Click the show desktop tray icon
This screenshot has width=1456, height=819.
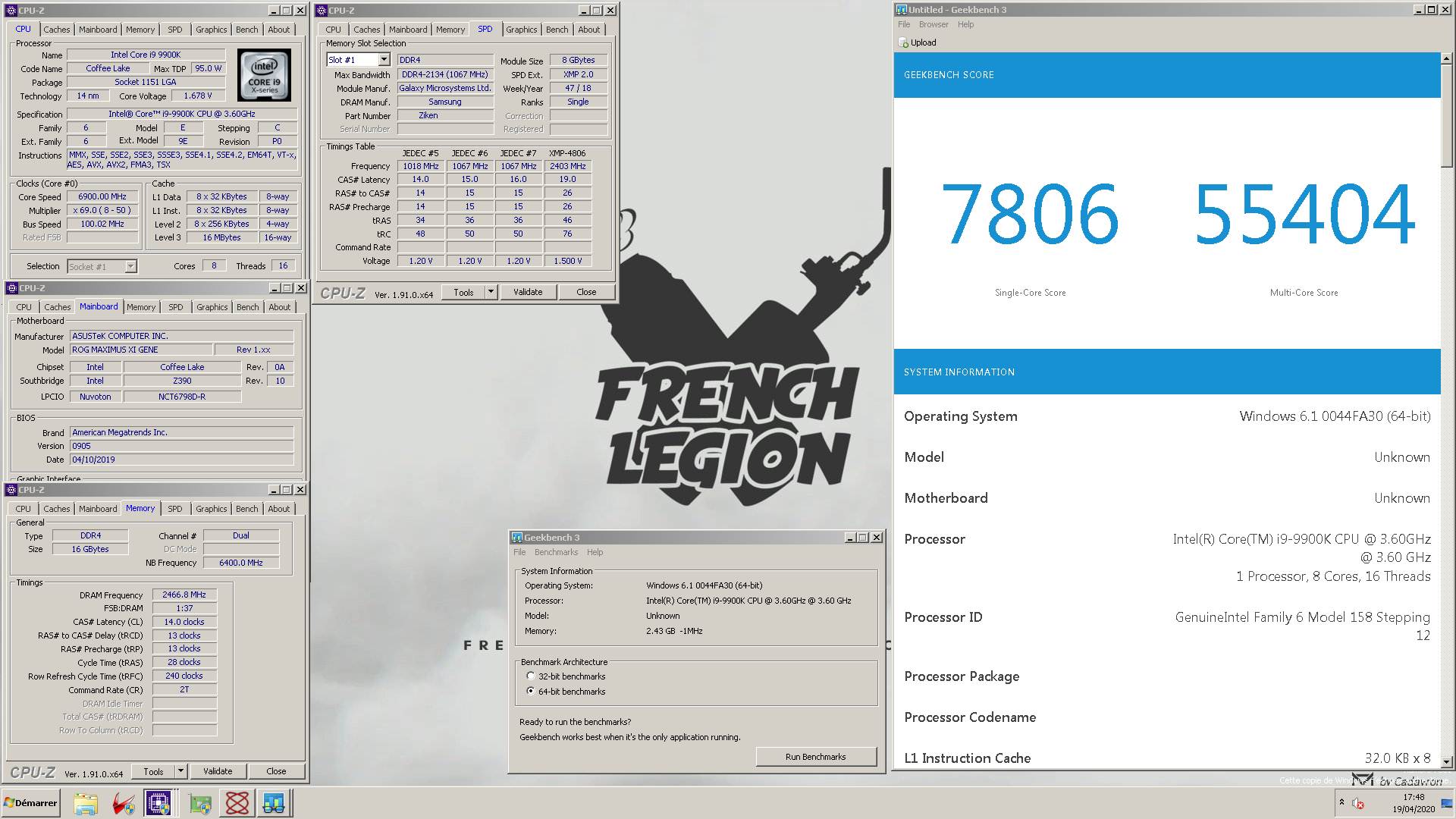[1447, 803]
